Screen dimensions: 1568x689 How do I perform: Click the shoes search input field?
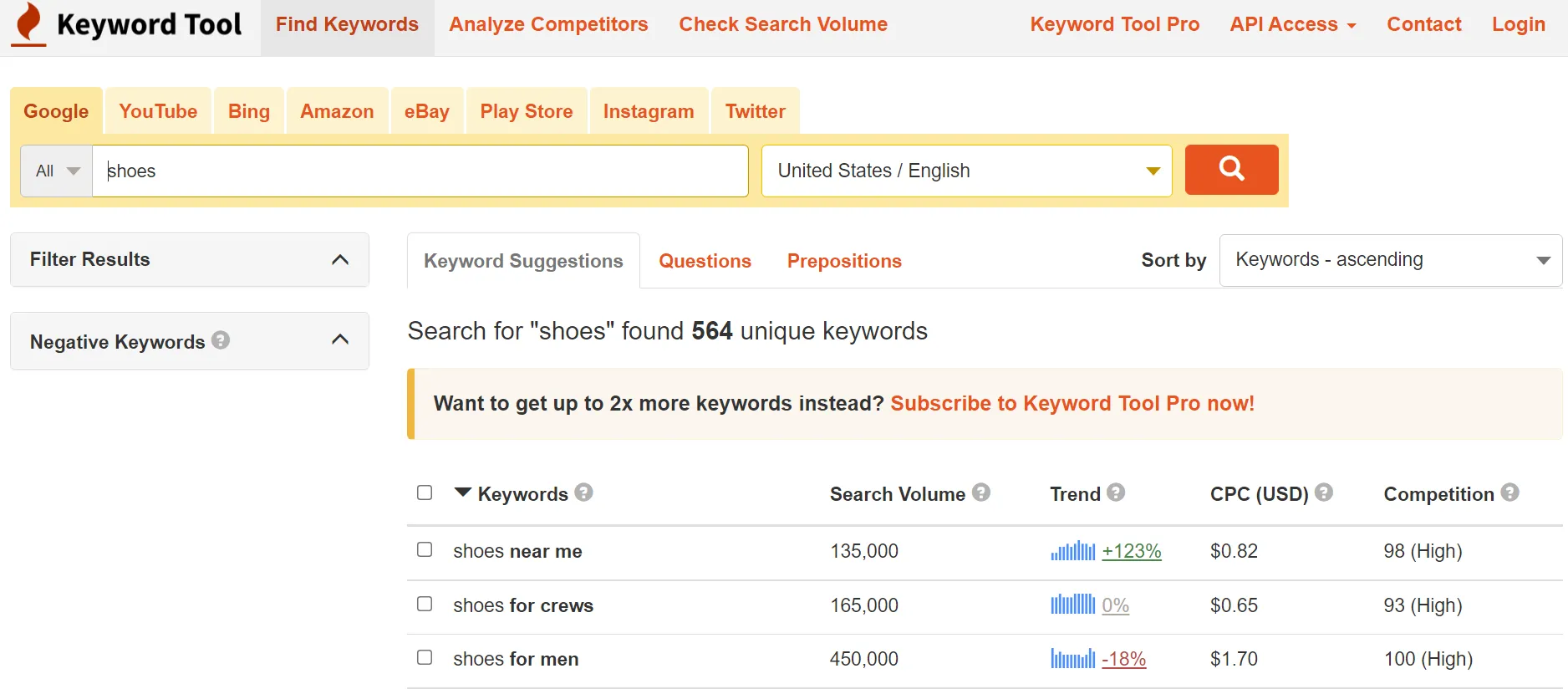click(x=420, y=171)
